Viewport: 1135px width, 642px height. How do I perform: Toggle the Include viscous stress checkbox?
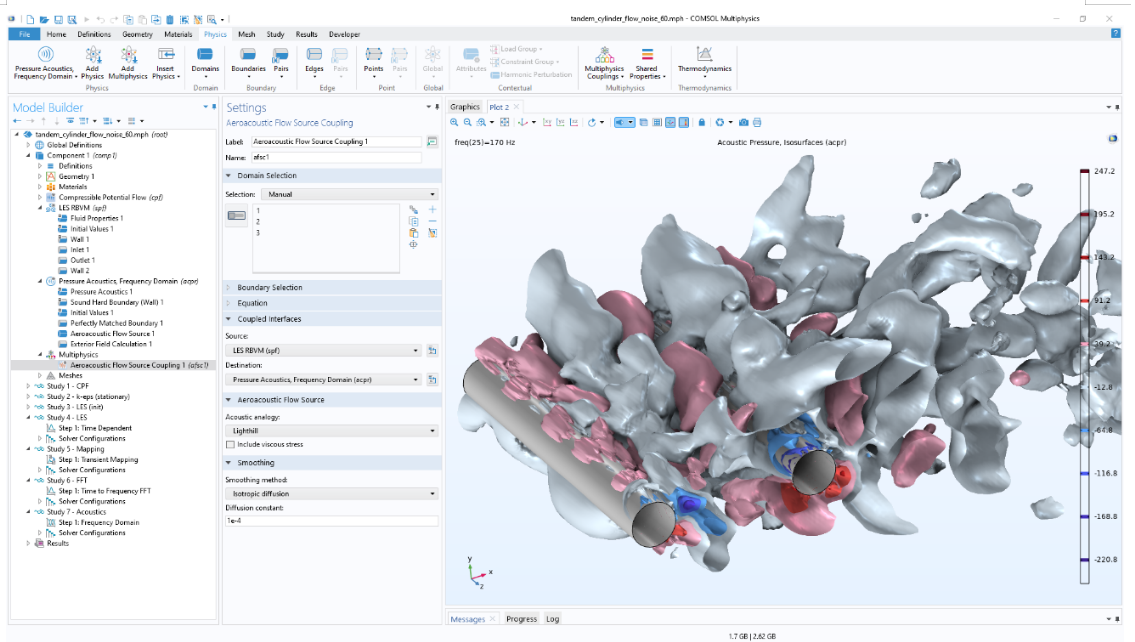point(230,444)
